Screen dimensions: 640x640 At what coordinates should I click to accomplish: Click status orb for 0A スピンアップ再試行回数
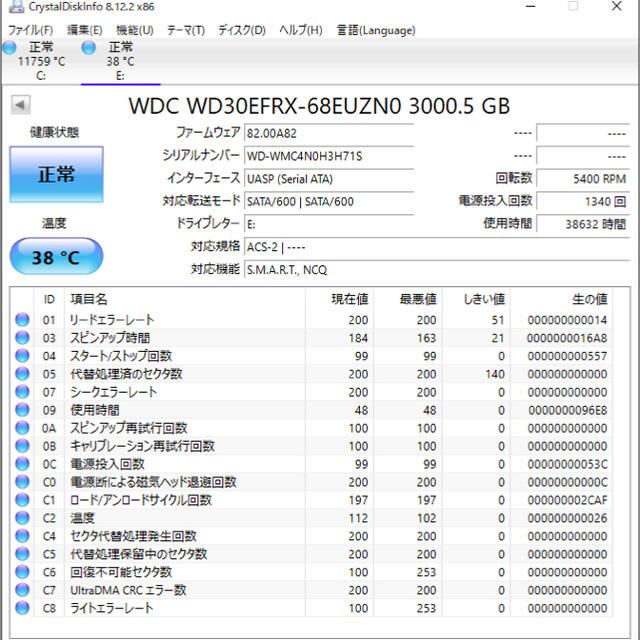click(x=22, y=427)
